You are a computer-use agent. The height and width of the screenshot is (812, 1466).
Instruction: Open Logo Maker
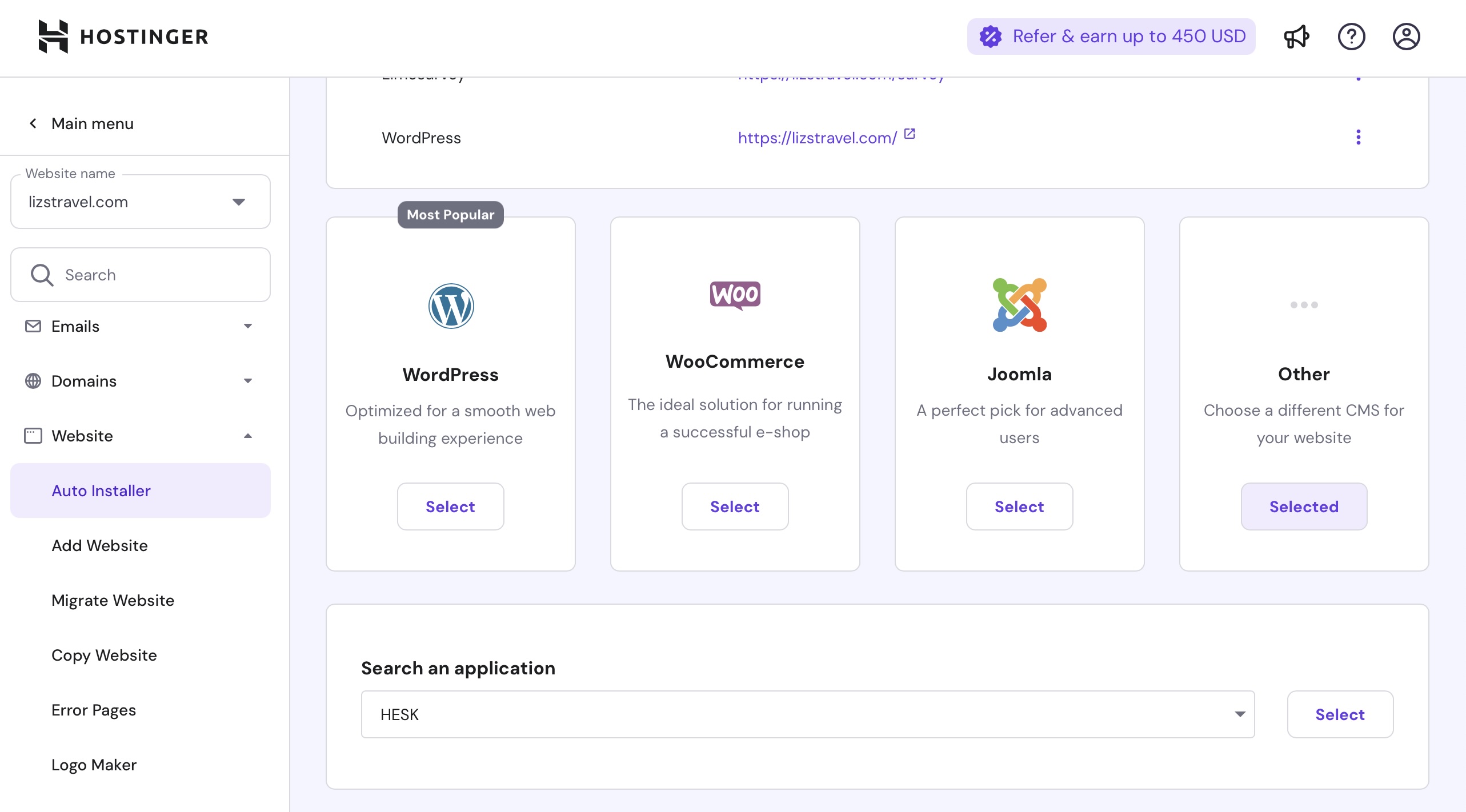94,765
